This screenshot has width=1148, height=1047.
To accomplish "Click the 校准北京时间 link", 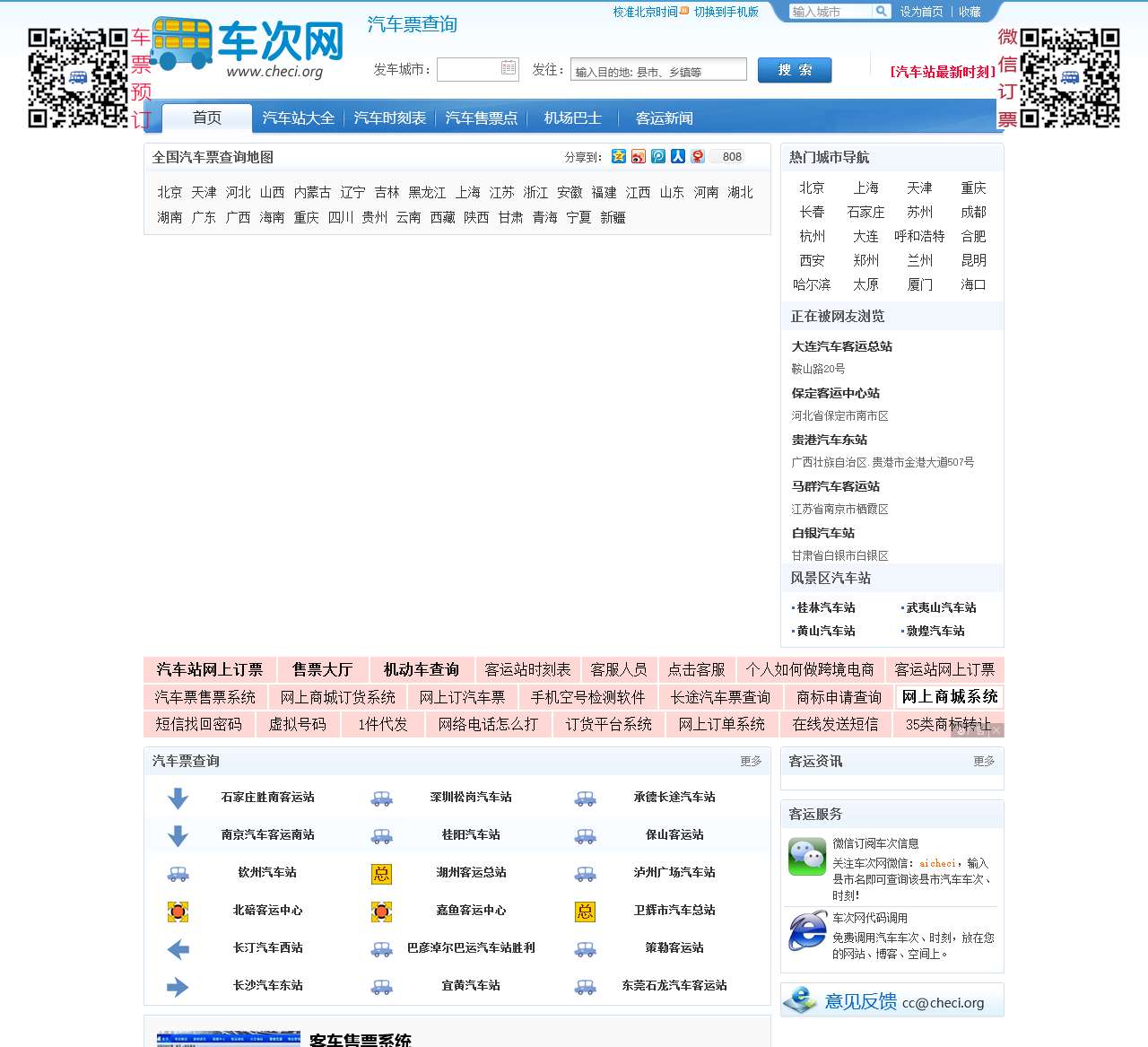I will point(645,12).
